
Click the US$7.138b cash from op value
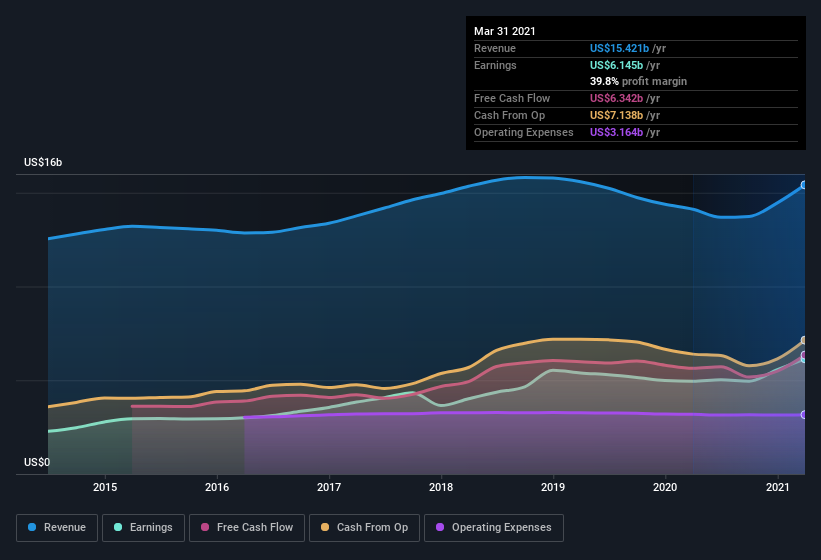616,115
